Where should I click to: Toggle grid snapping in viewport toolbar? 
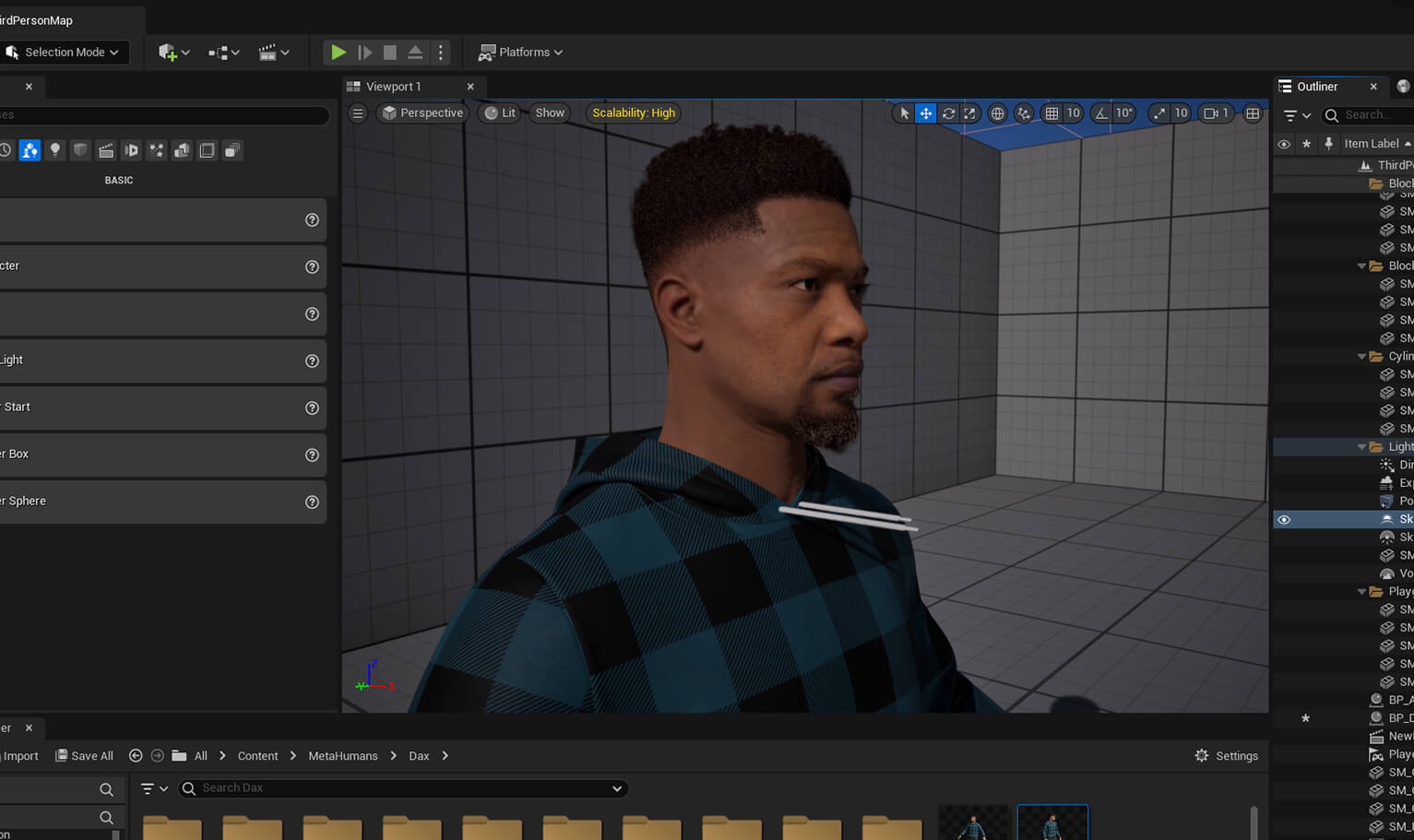click(1052, 113)
